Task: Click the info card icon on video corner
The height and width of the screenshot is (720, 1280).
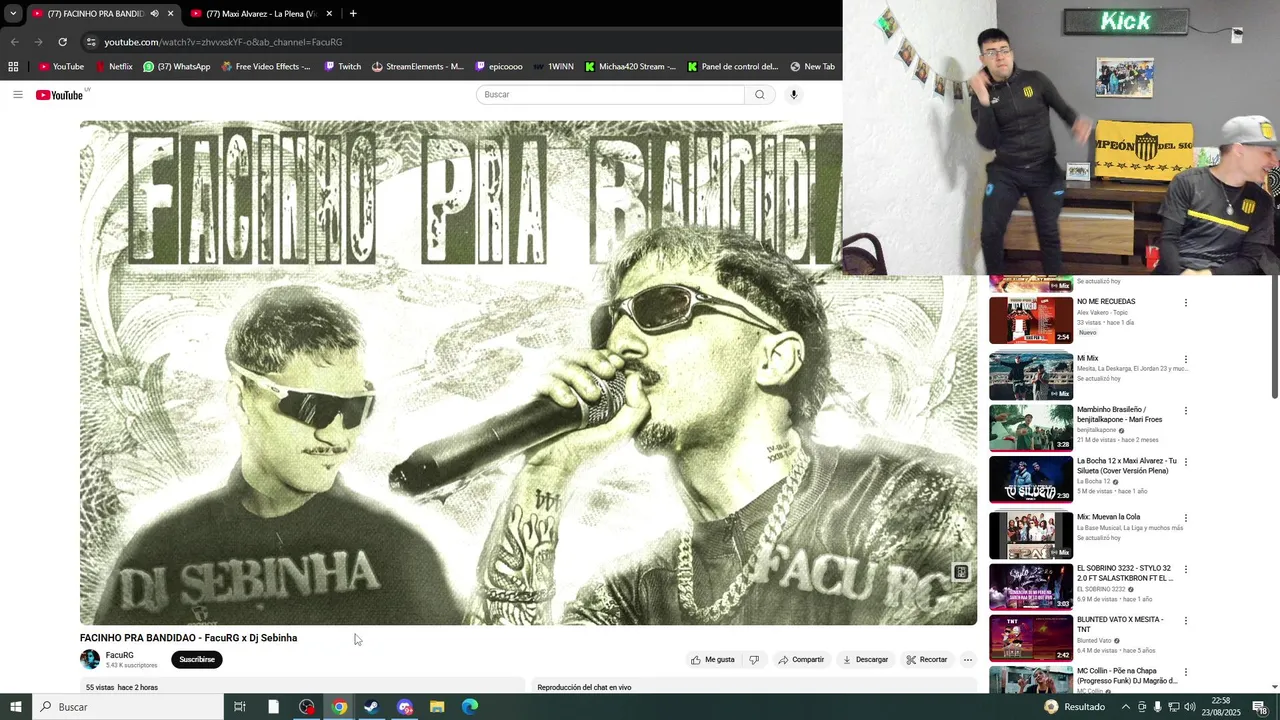Action: pyautogui.click(x=961, y=572)
